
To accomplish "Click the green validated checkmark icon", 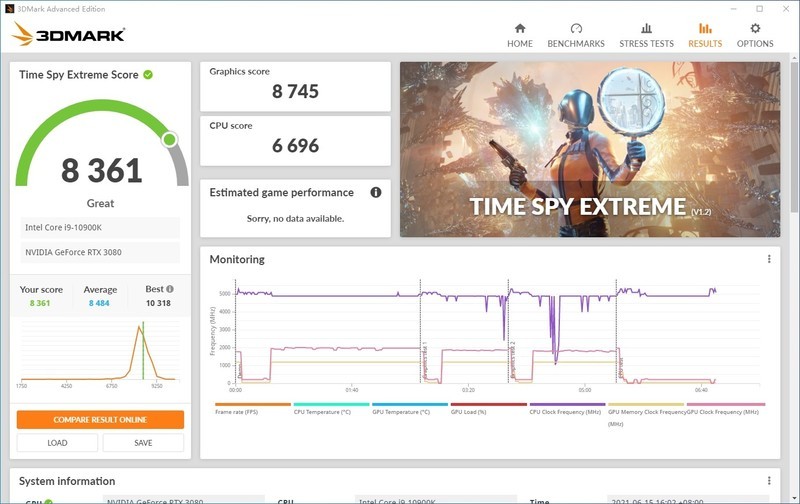I will [148, 74].
